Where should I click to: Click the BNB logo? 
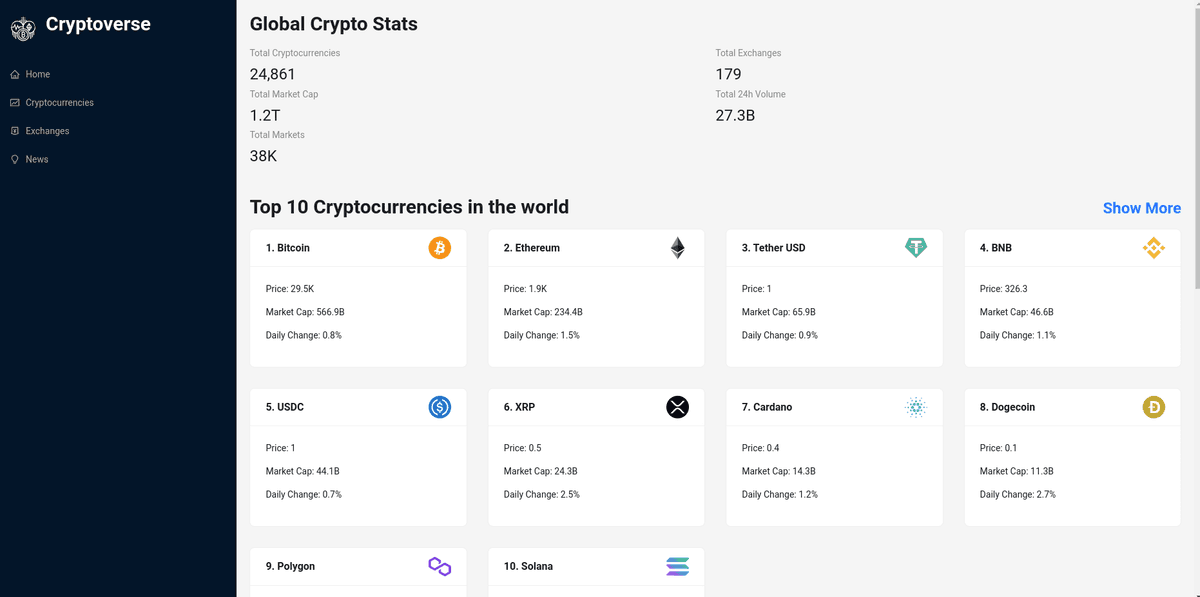[1154, 248]
